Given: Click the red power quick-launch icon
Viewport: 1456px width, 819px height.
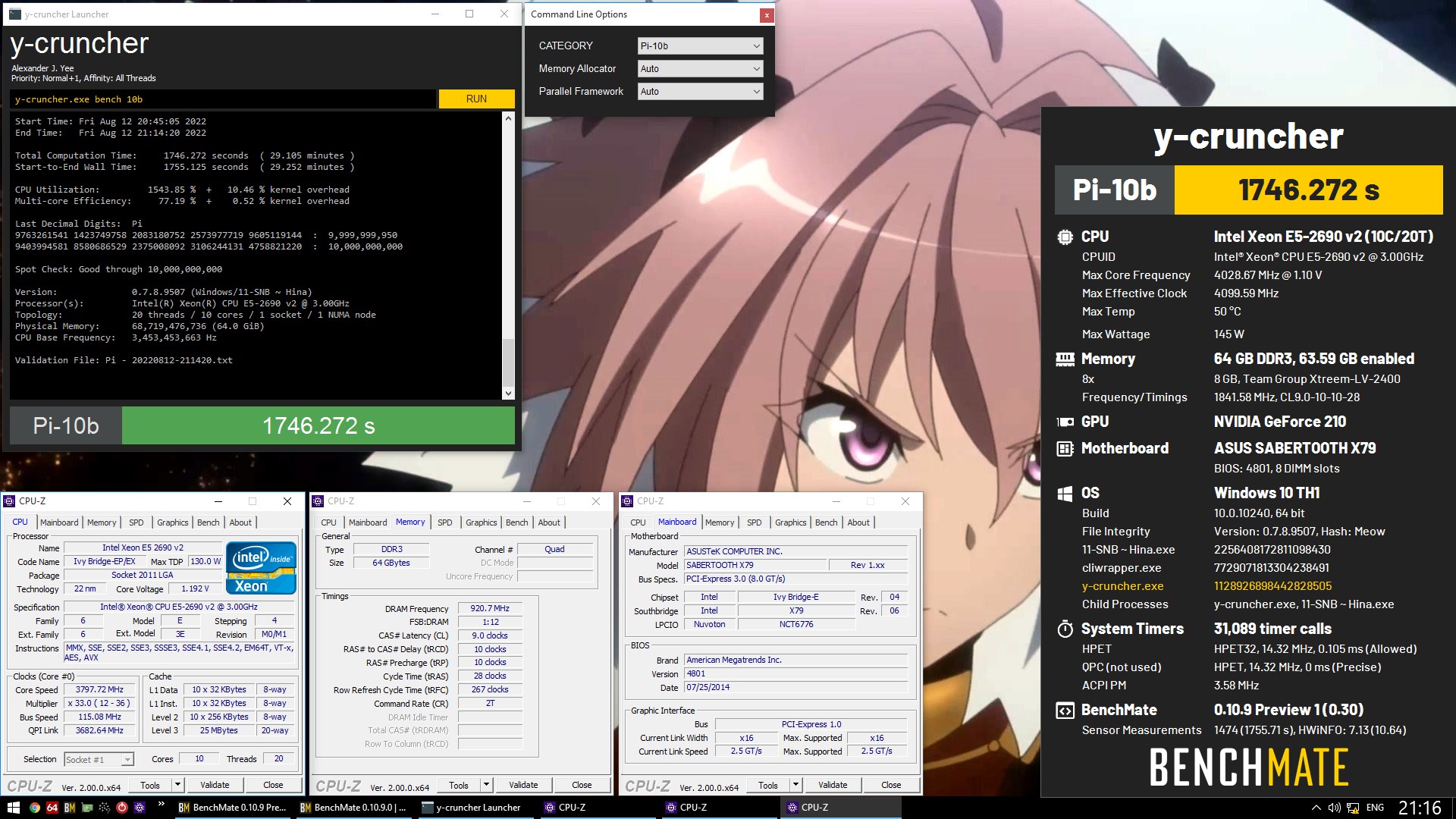Looking at the screenshot, I should click(122, 808).
